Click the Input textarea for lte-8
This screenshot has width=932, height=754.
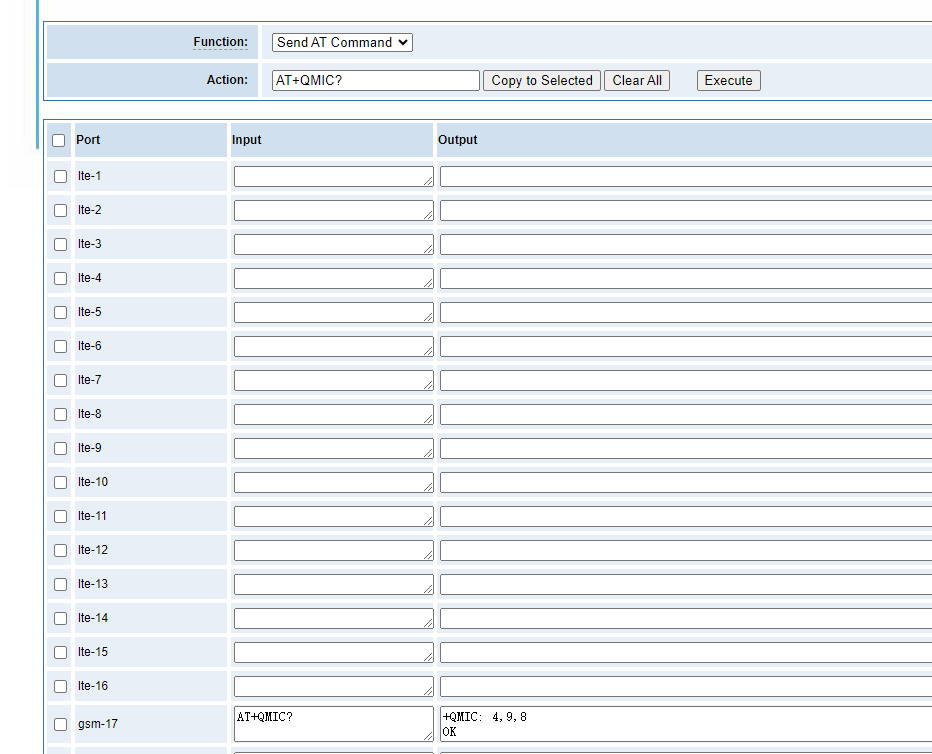coord(333,414)
